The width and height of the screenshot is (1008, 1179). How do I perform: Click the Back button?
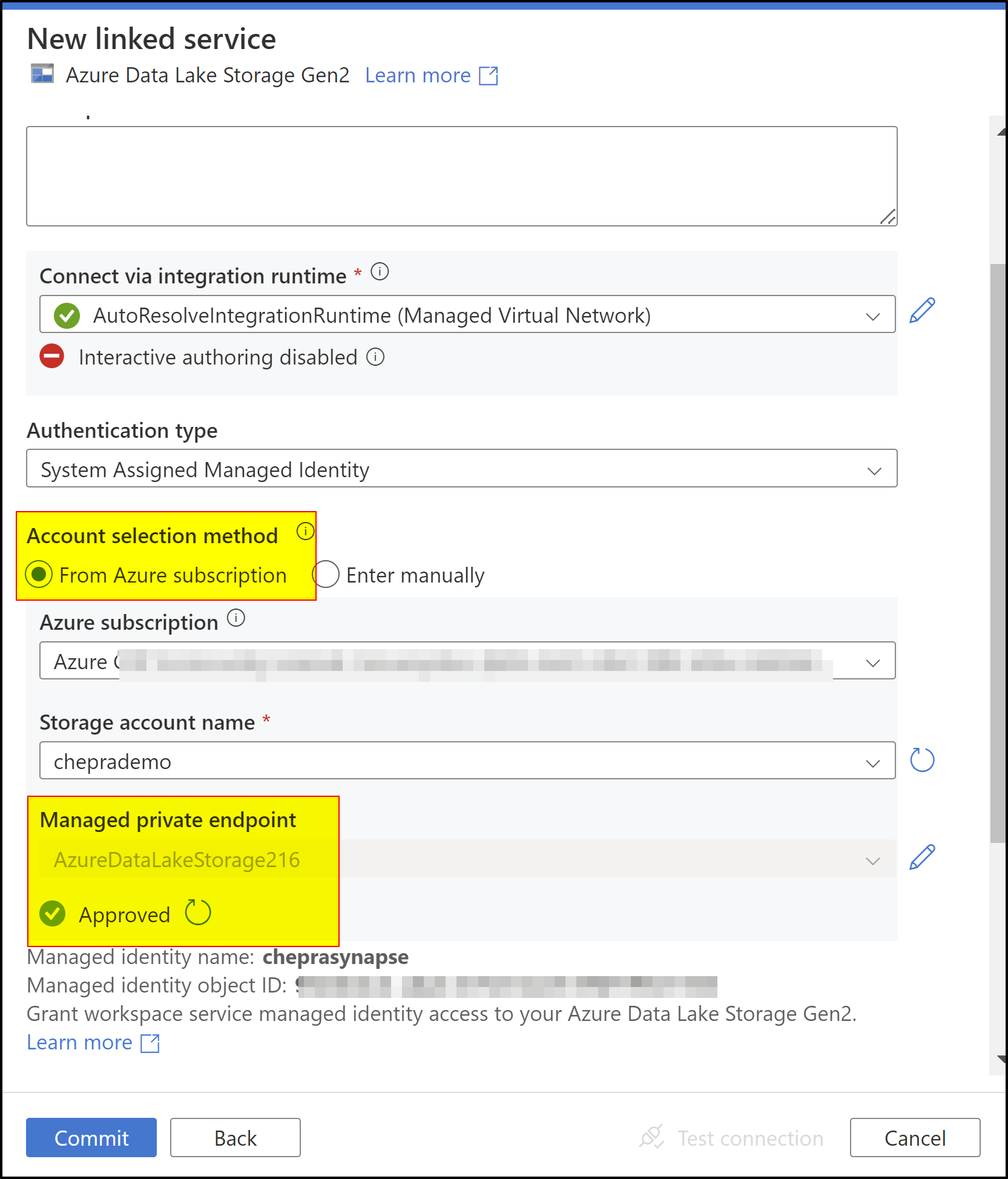tap(236, 1137)
